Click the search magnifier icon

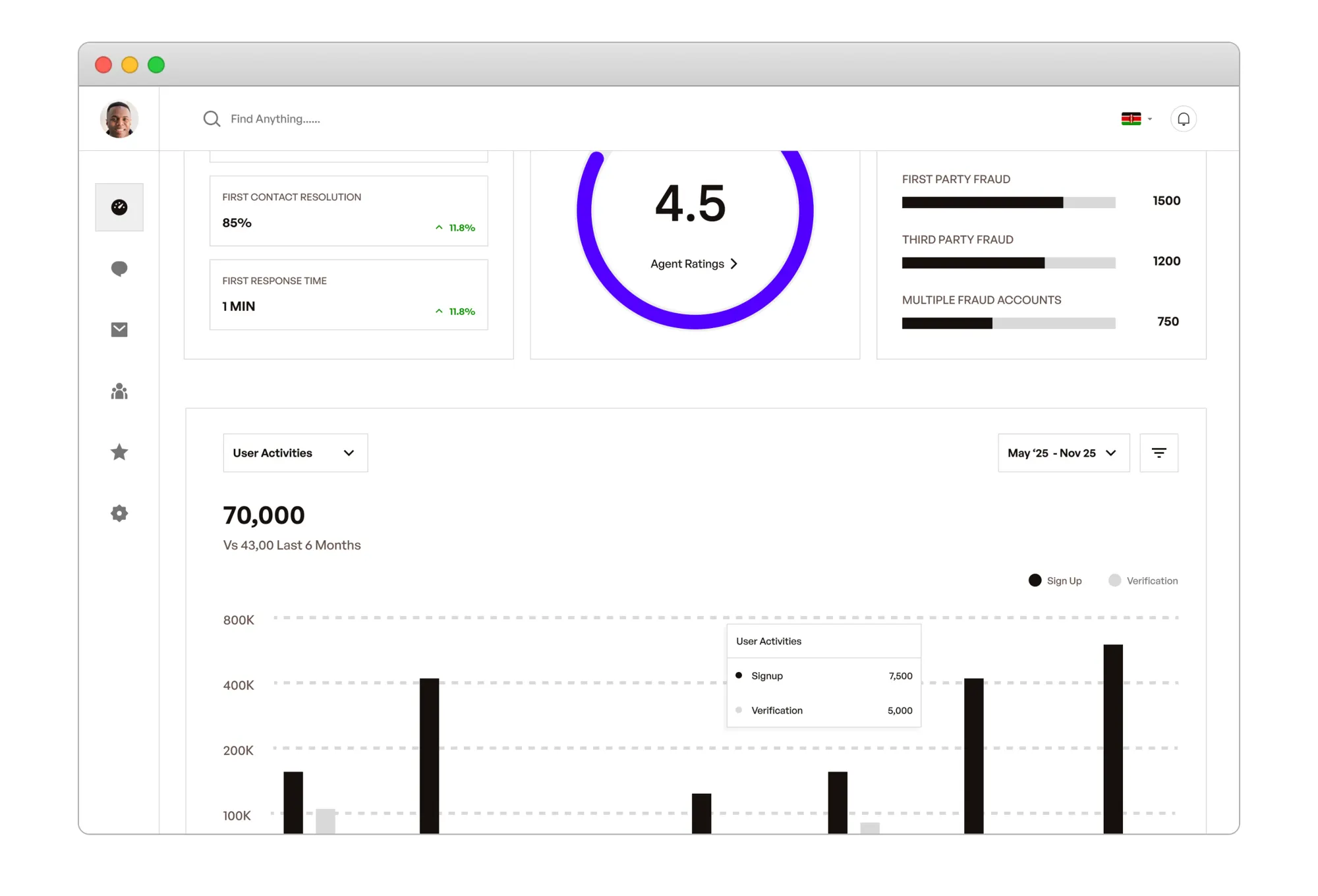pyautogui.click(x=212, y=119)
